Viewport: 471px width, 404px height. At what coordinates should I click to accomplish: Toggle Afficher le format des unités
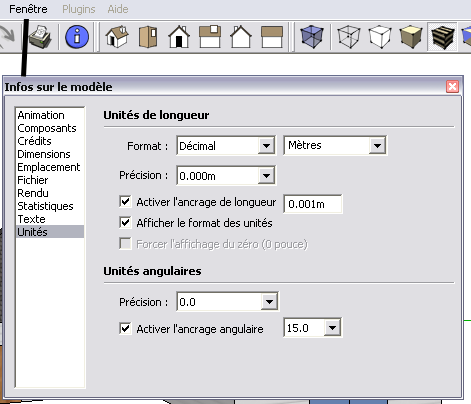[125, 222]
